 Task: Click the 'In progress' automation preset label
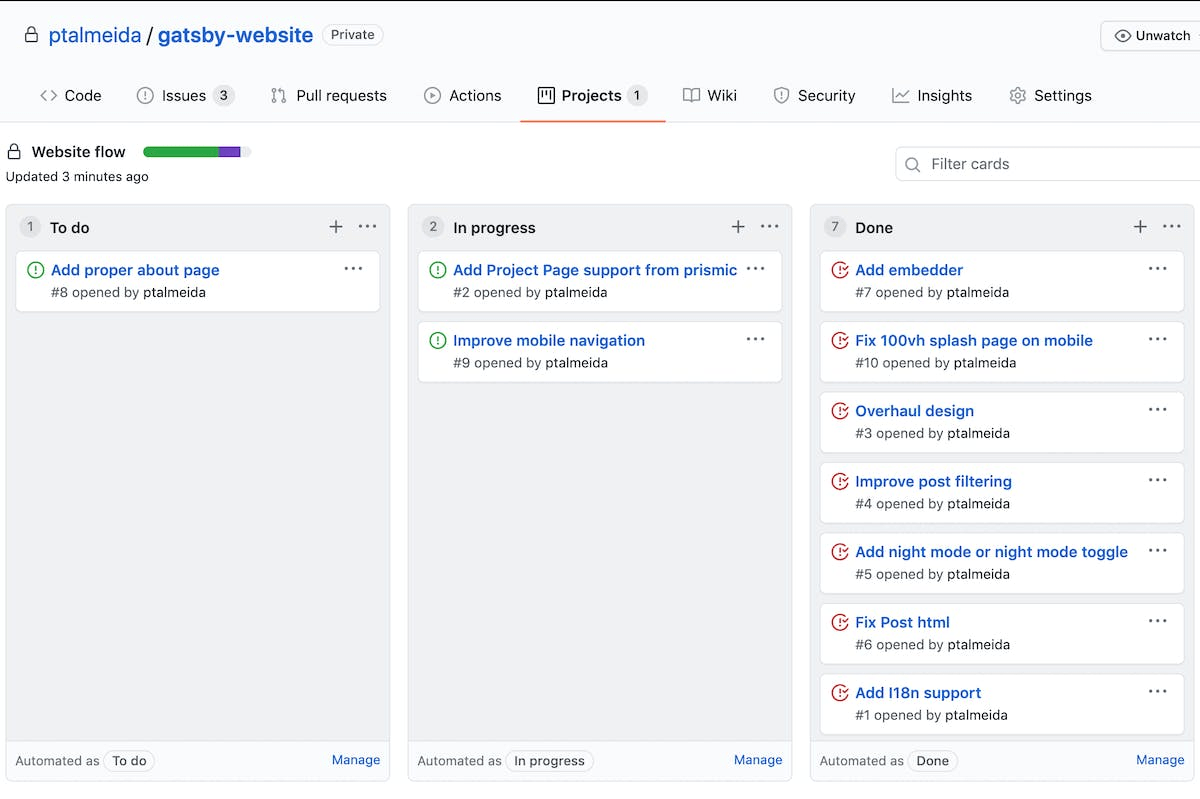point(549,761)
